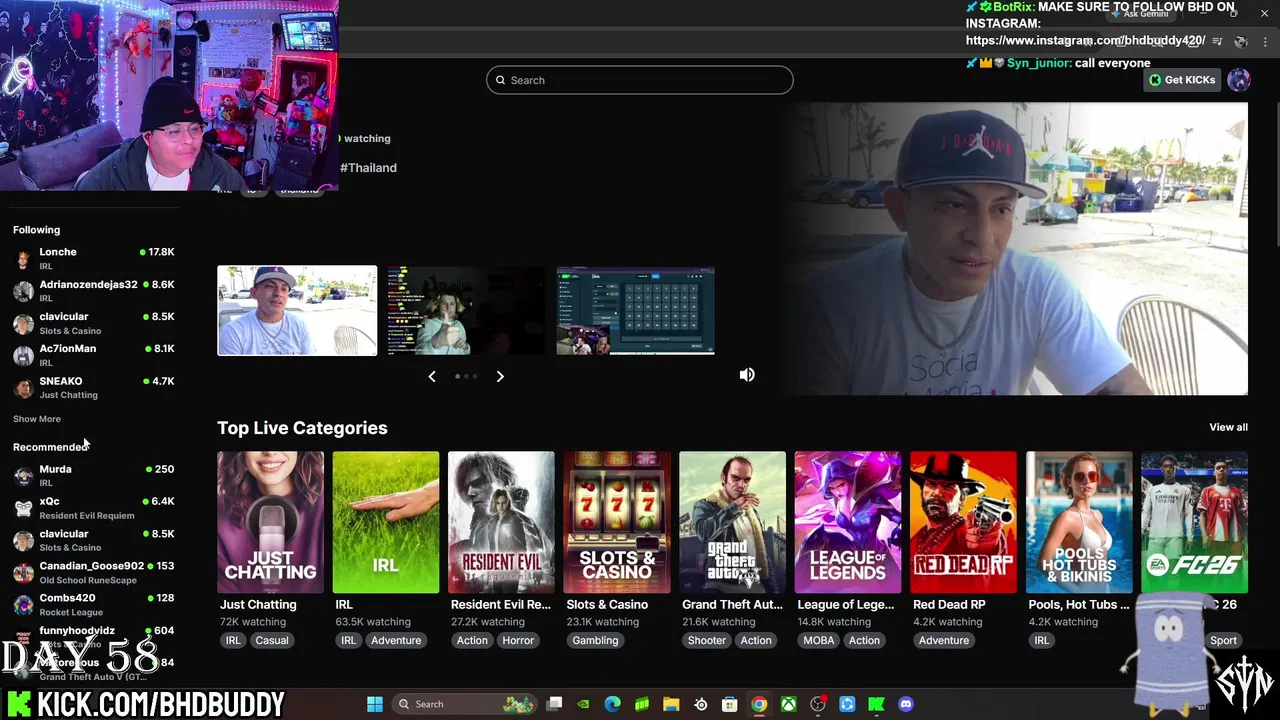Click Adventure tag under IRL category
The height and width of the screenshot is (720, 1280).
(396, 640)
